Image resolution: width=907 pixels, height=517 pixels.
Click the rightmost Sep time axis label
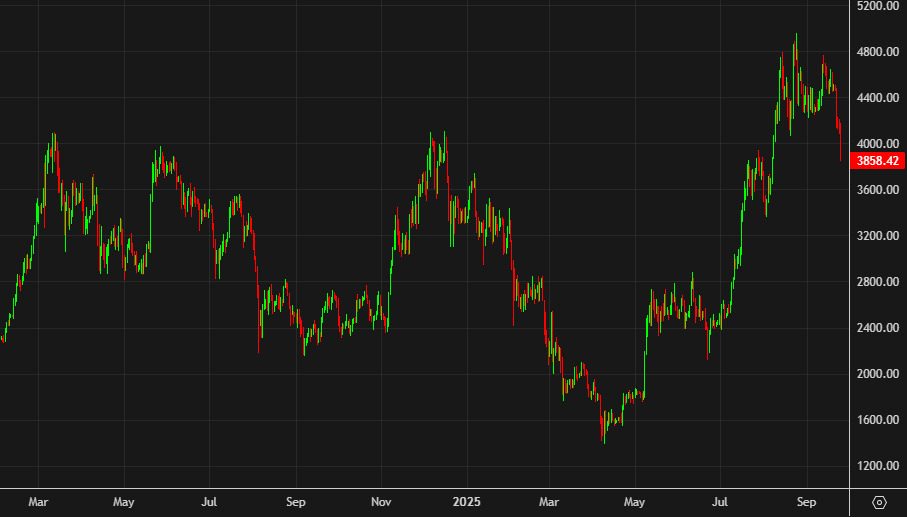806,501
